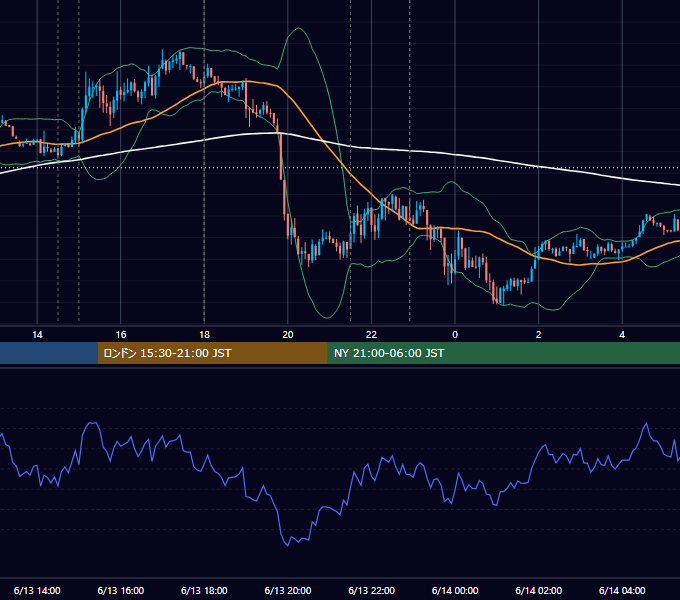
Task: Click the hour label 16 on time axis
Action: pyautogui.click(x=121, y=335)
